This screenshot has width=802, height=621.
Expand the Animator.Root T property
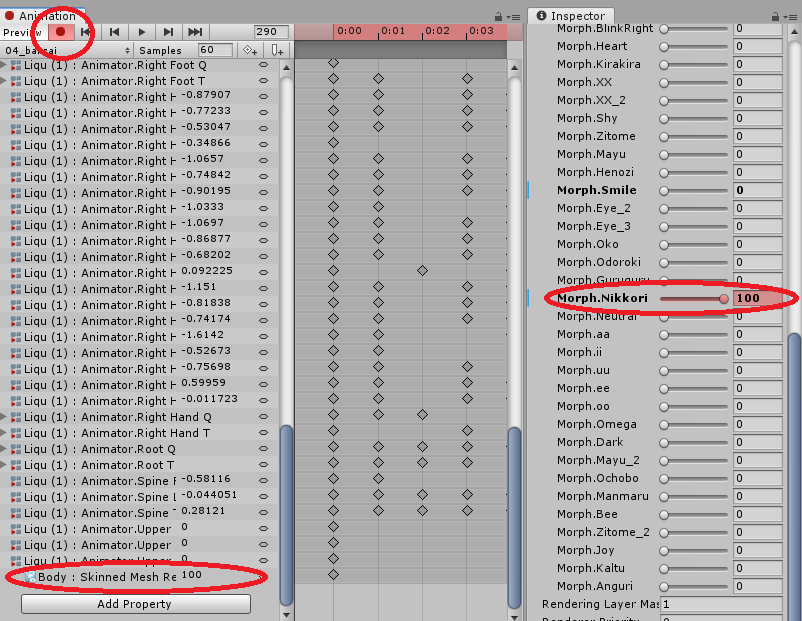(3, 465)
